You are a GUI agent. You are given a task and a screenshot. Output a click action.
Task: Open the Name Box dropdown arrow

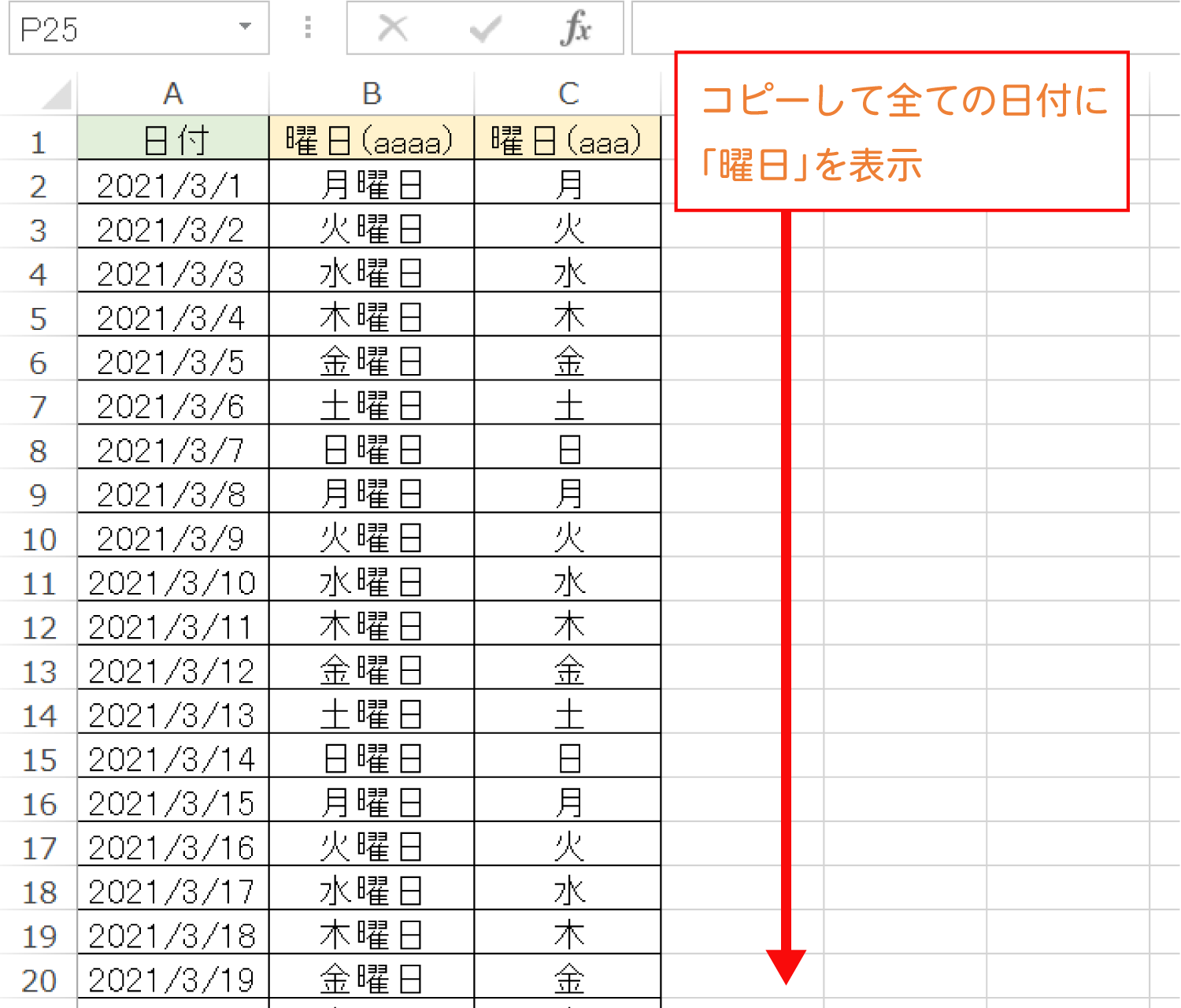[x=246, y=27]
